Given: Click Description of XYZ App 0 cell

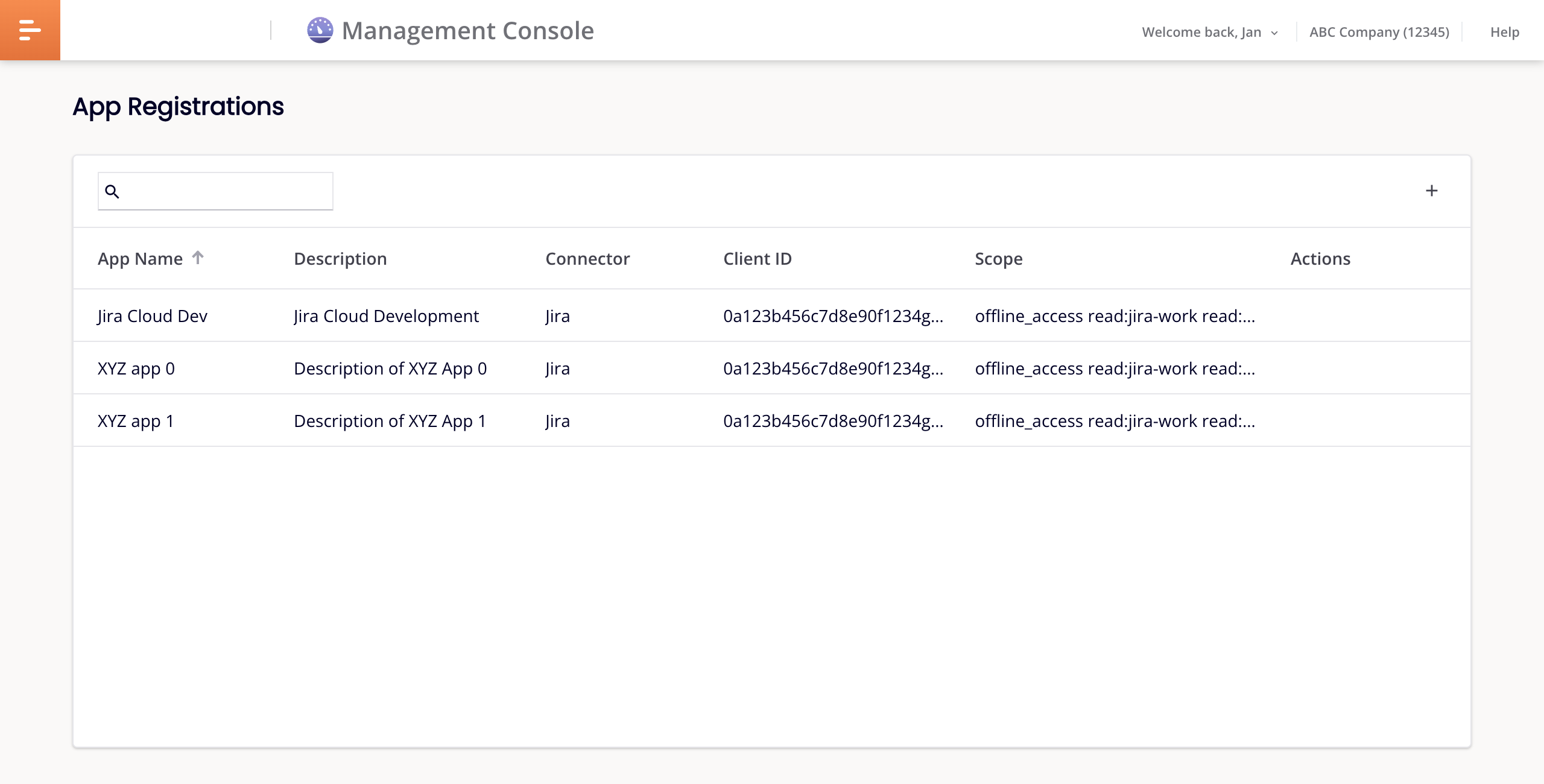Looking at the screenshot, I should [x=390, y=368].
